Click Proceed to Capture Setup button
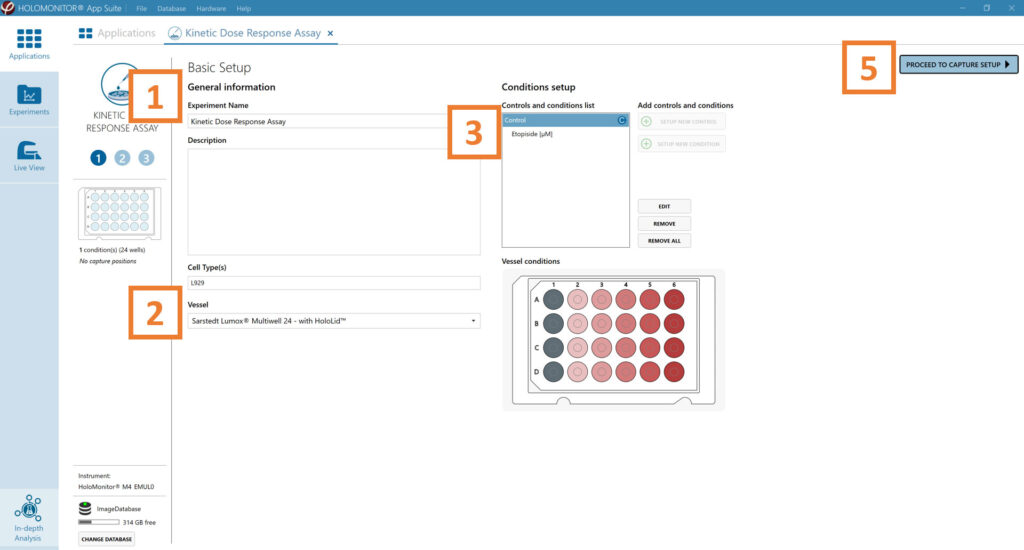 click(958, 64)
